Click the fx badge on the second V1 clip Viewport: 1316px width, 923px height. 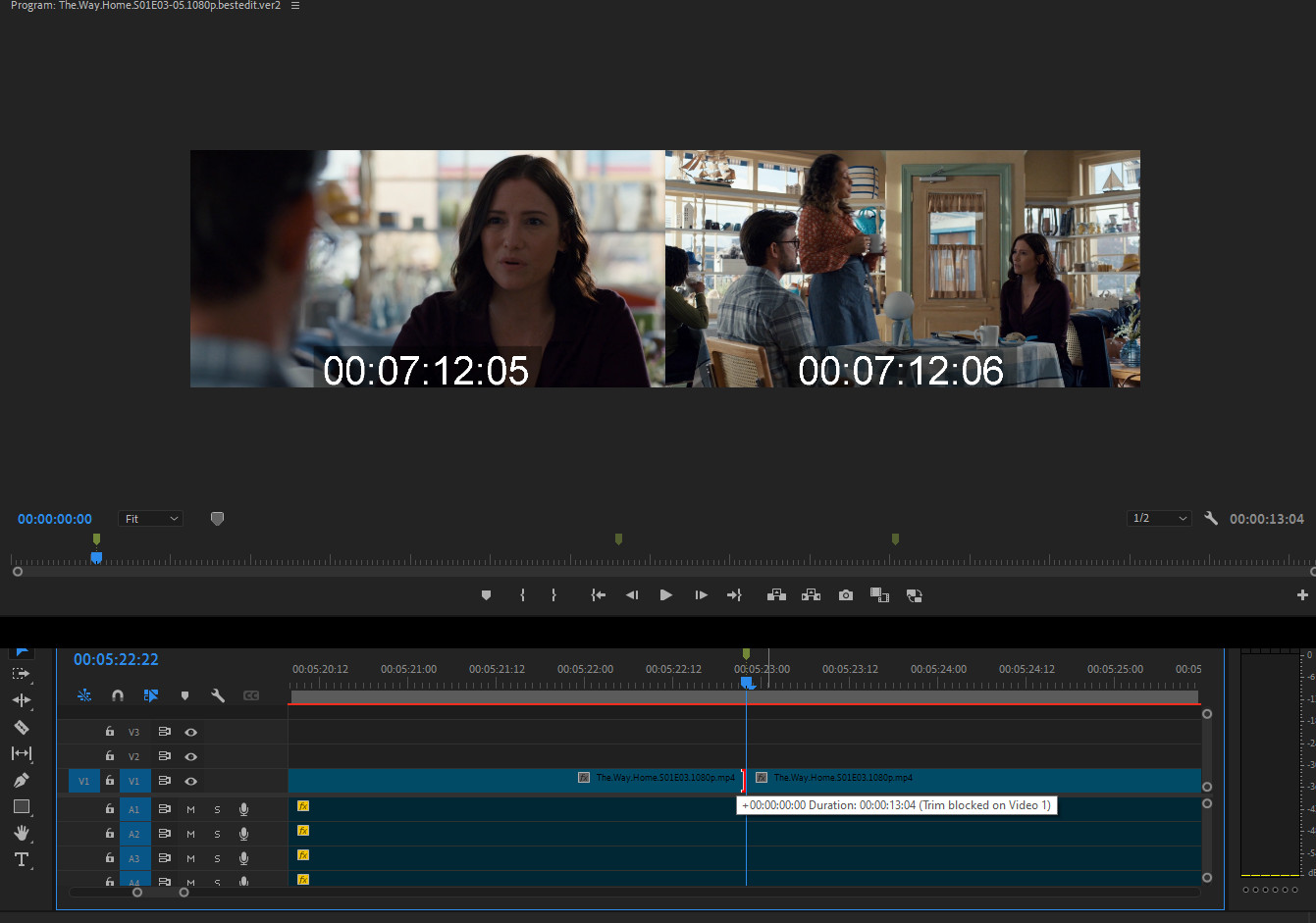762,777
